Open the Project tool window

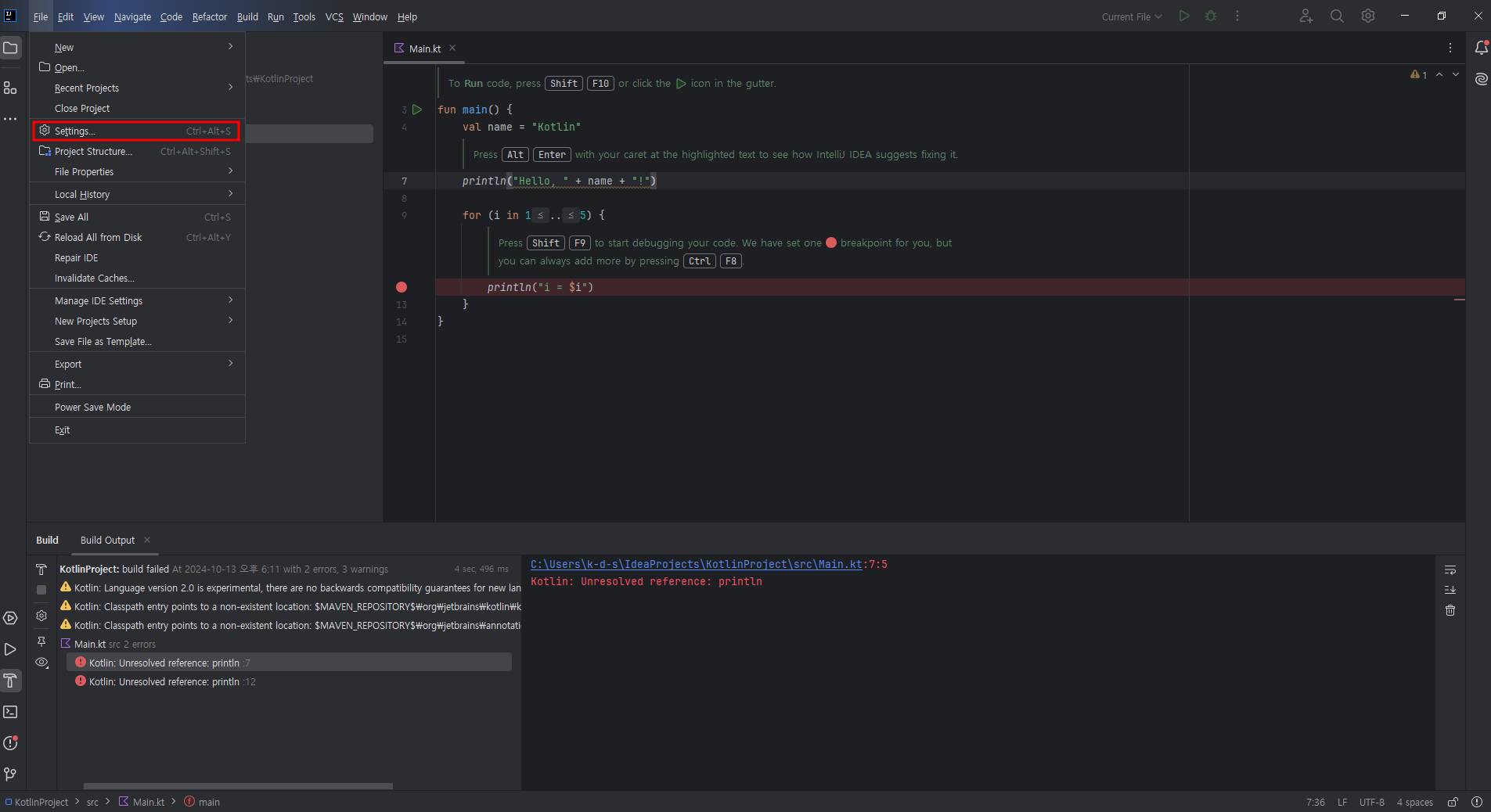10,49
